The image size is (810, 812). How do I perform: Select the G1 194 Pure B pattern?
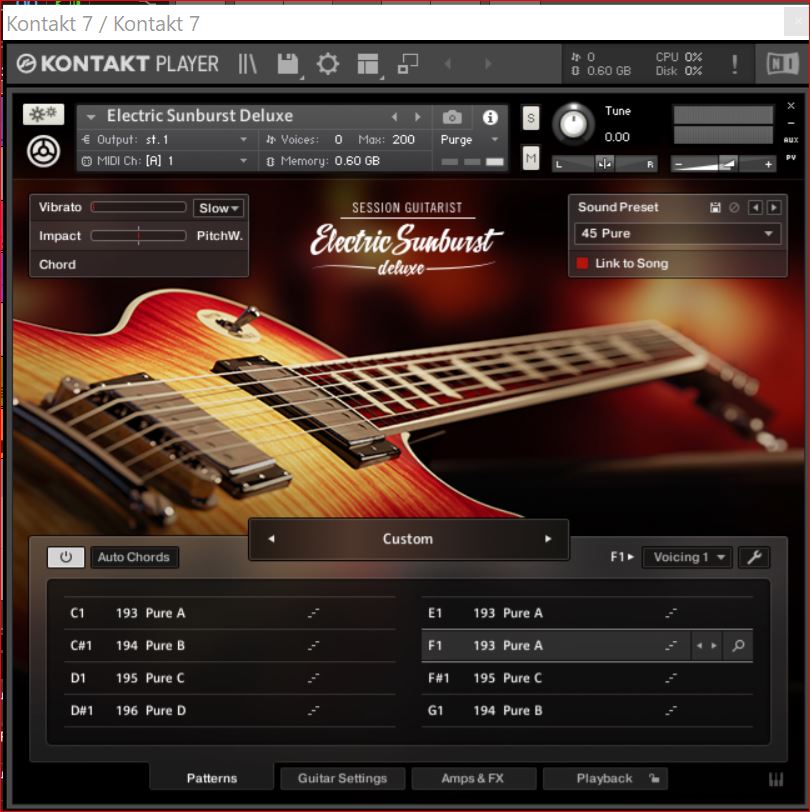click(x=587, y=710)
